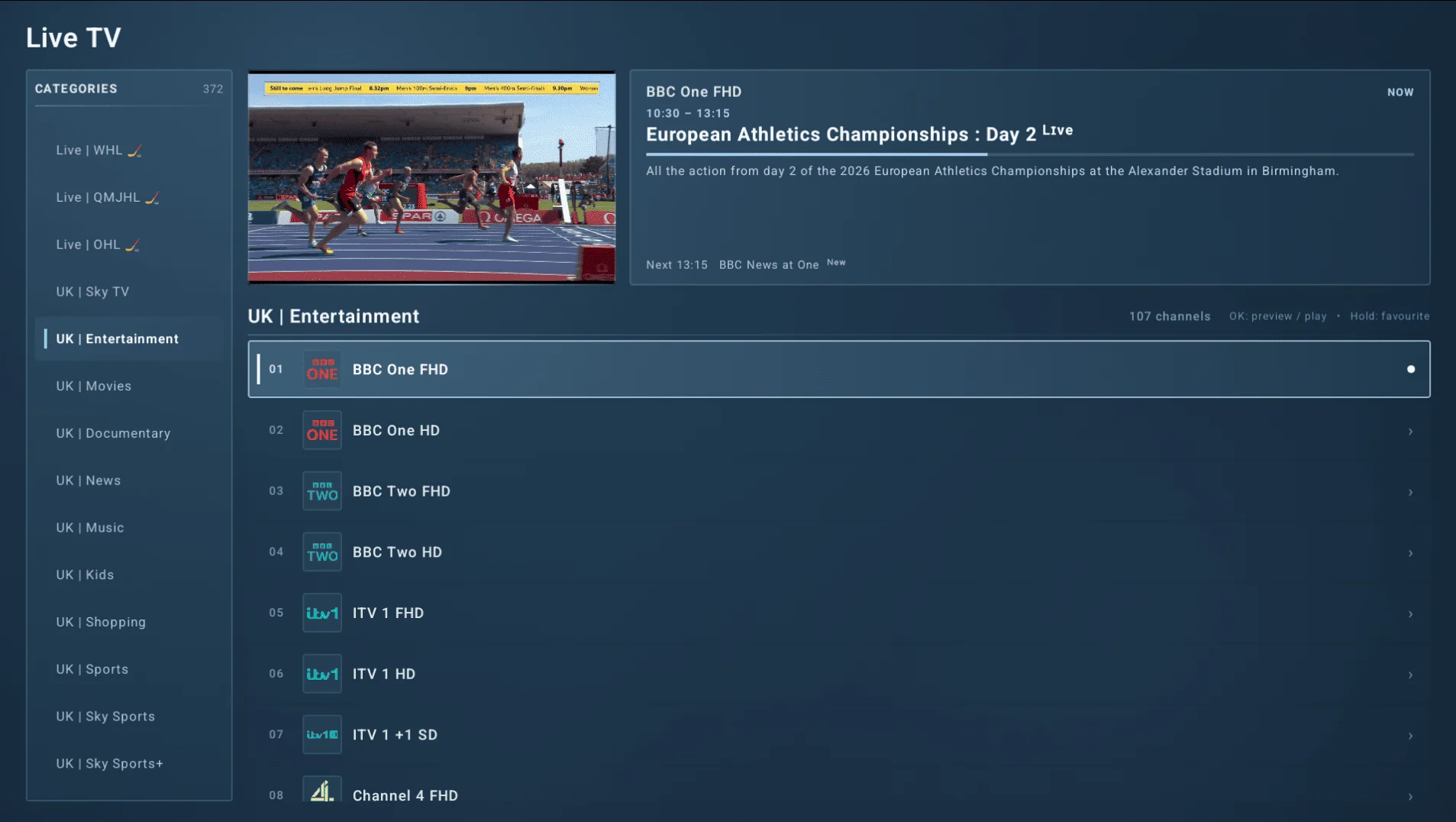The width and height of the screenshot is (1456, 822).
Task: Click the programme description about Alexander Stadium
Action: tap(992, 171)
